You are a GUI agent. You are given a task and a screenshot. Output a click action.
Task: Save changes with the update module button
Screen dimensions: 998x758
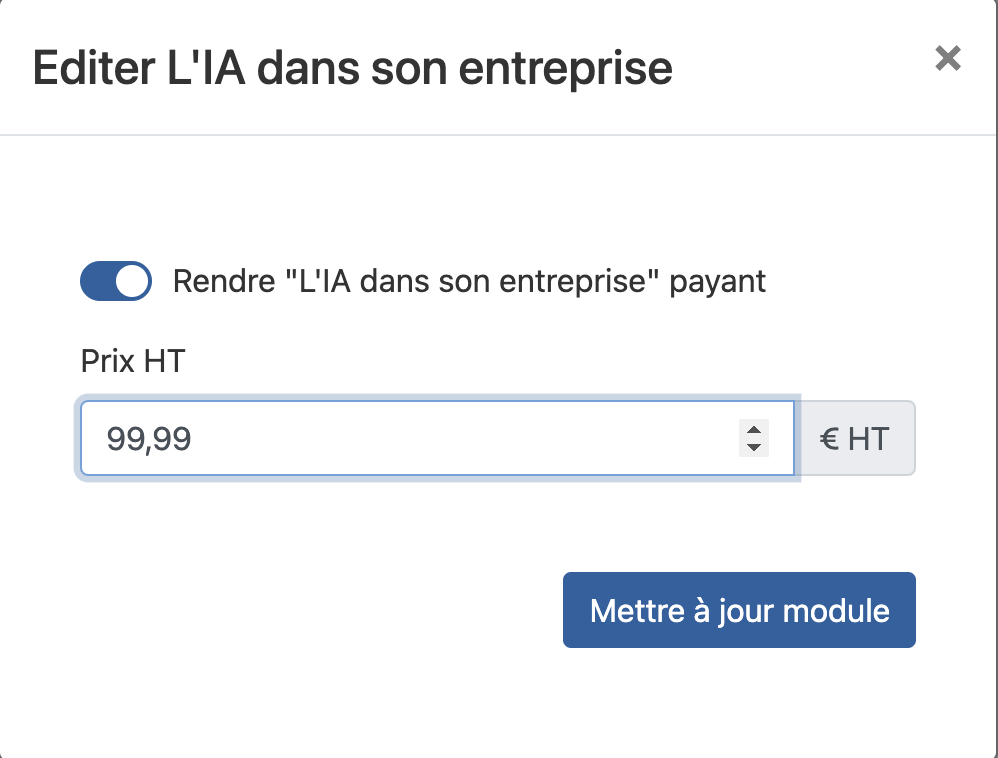coord(739,610)
